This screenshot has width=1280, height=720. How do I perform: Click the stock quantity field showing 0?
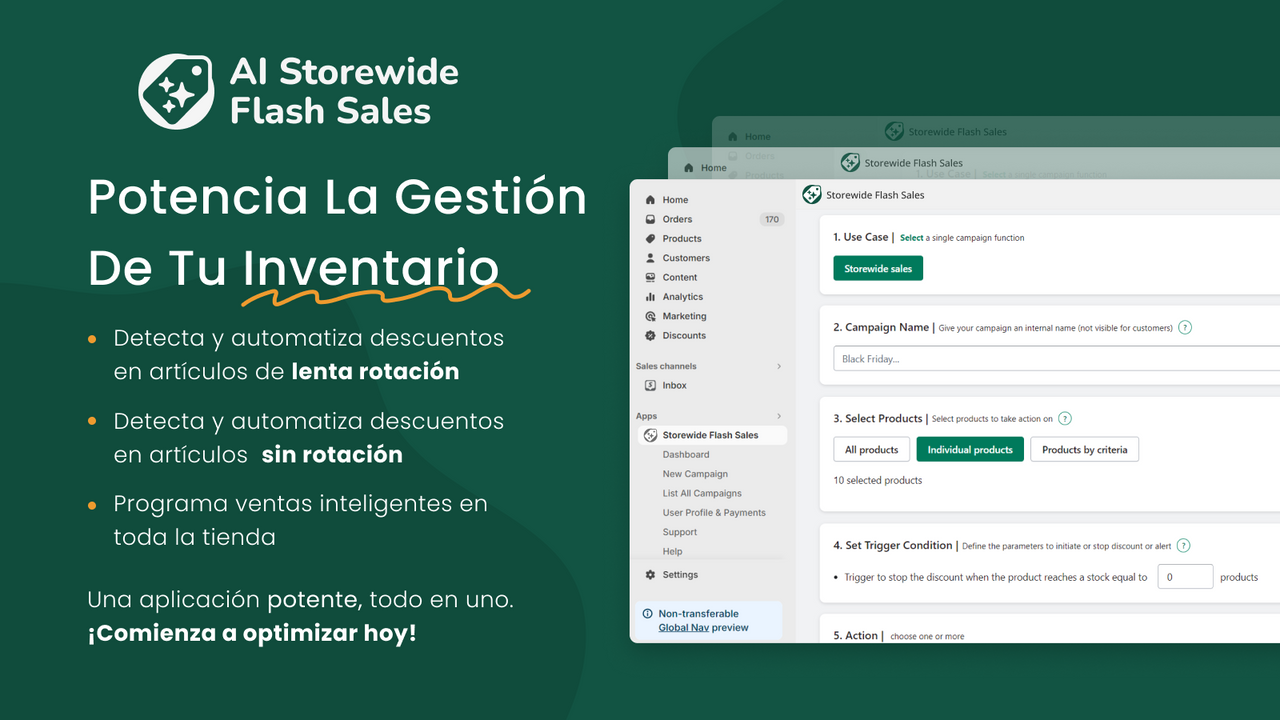point(1185,577)
